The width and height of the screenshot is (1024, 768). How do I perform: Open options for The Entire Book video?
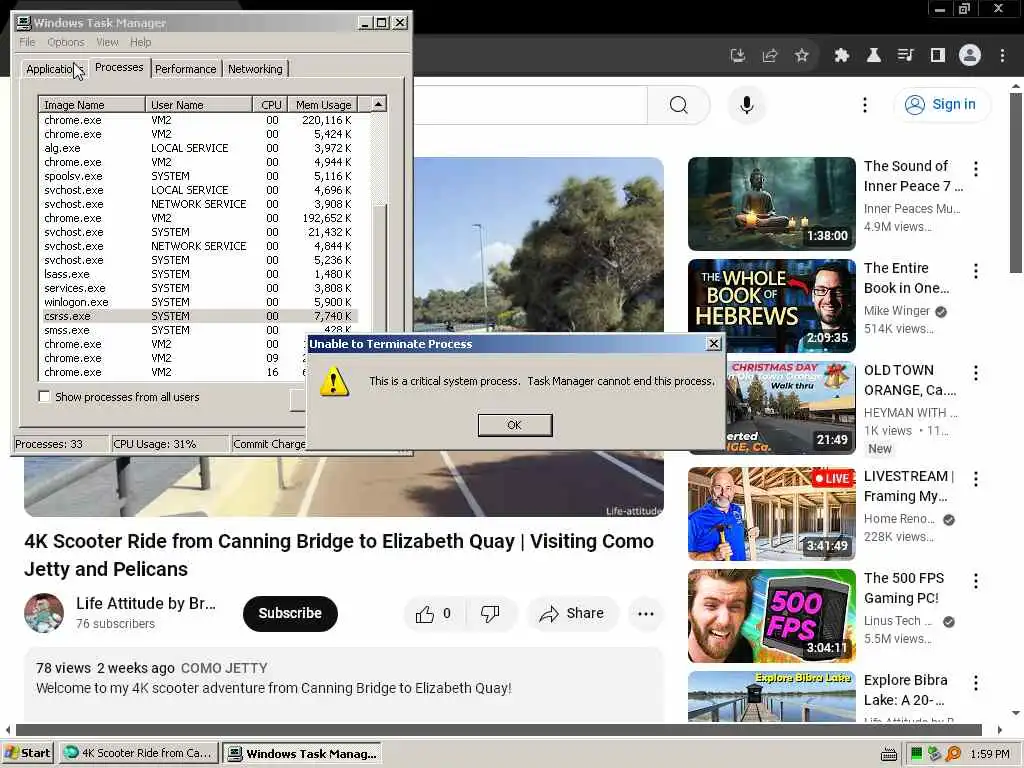coord(976,271)
